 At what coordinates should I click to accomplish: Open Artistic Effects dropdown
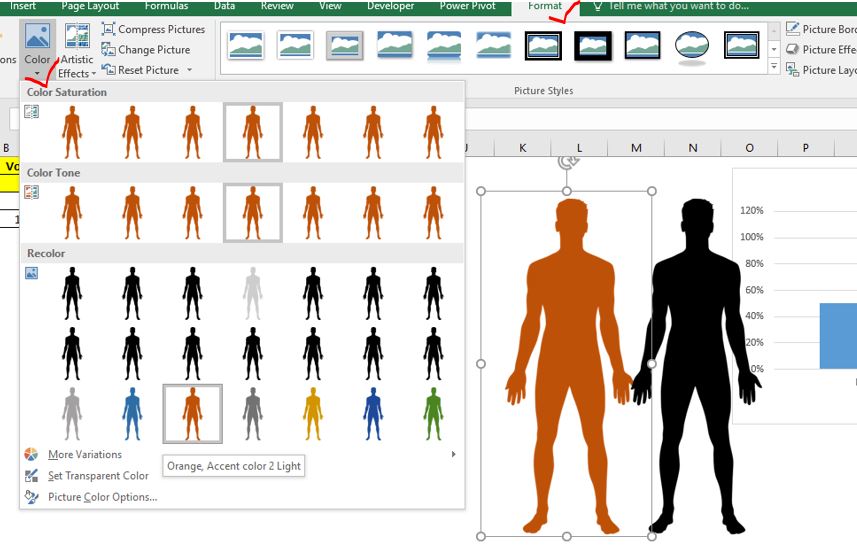77,50
